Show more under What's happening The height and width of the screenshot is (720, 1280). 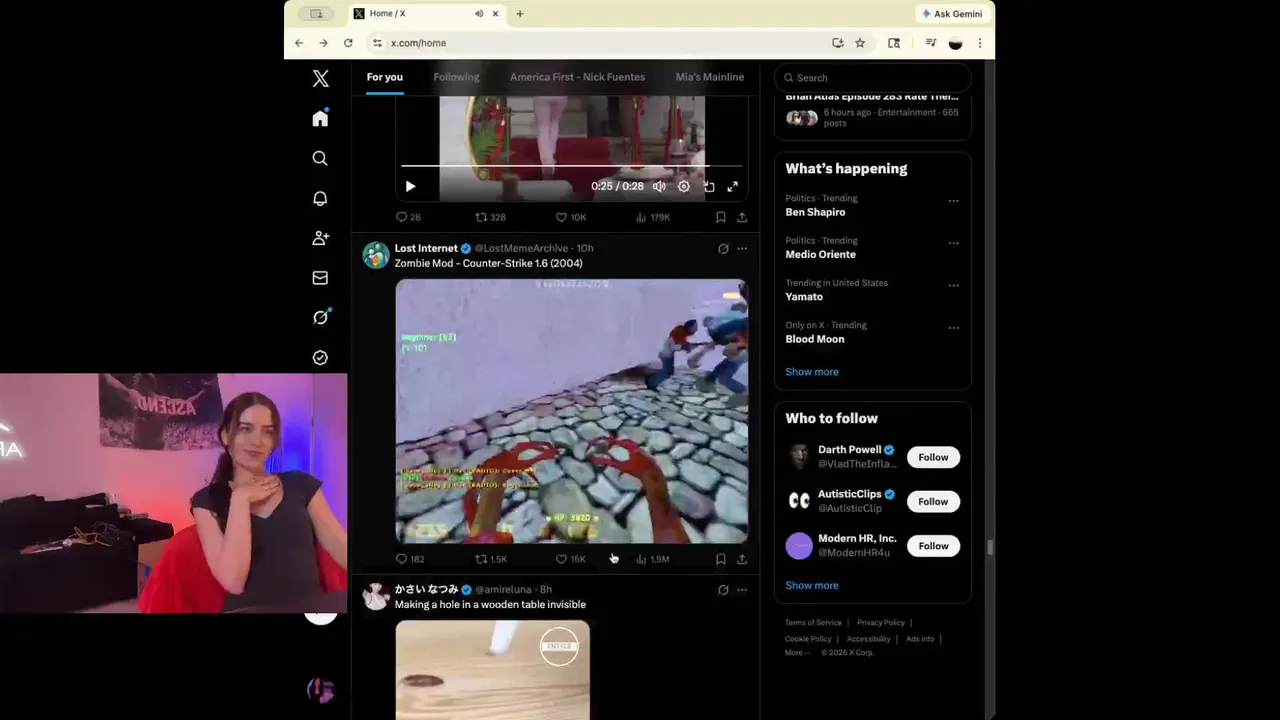pos(811,372)
